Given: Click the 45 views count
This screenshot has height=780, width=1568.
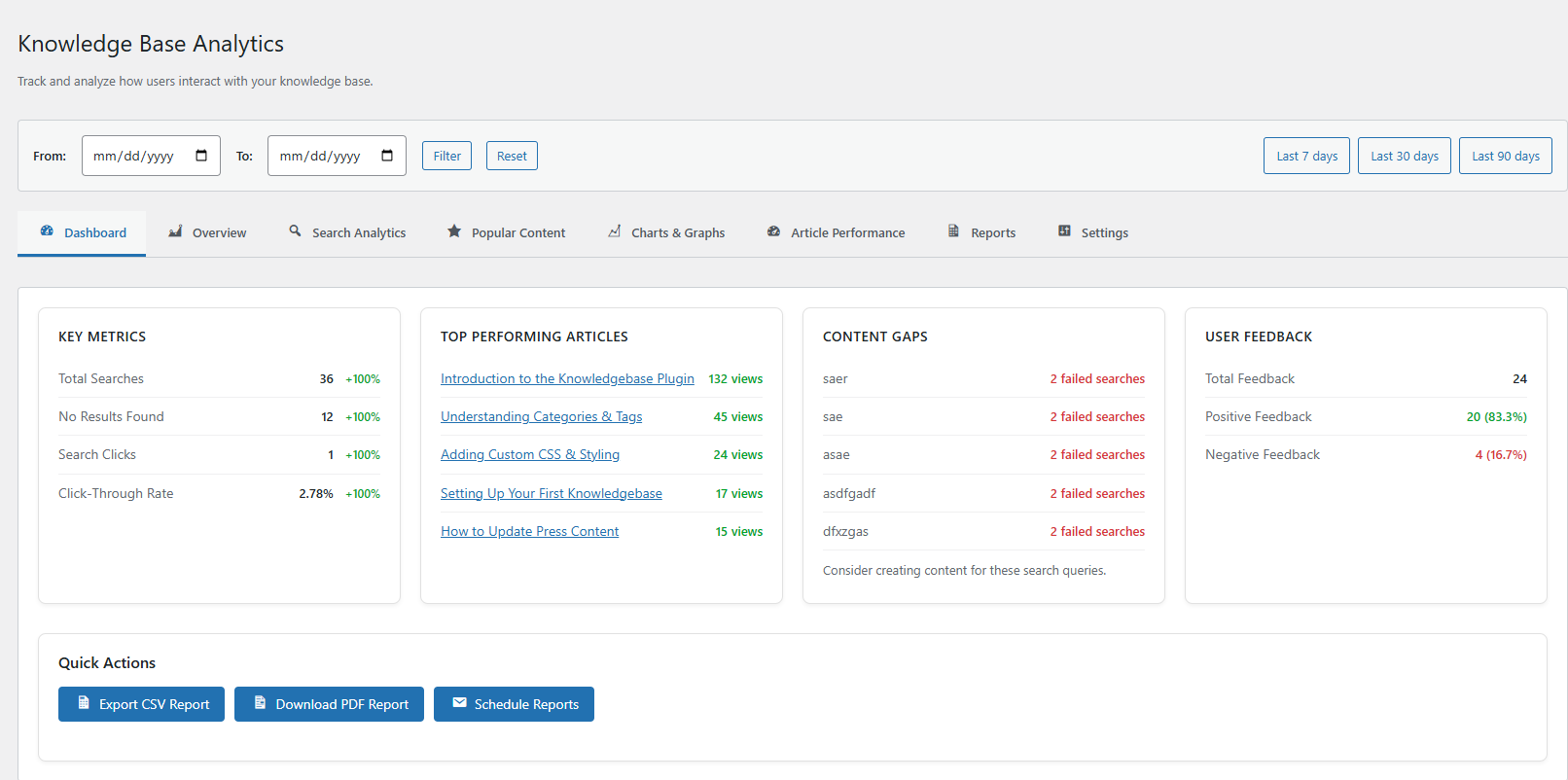Looking at the screenshot, I should pyautogui.click(x=738, y=416).
